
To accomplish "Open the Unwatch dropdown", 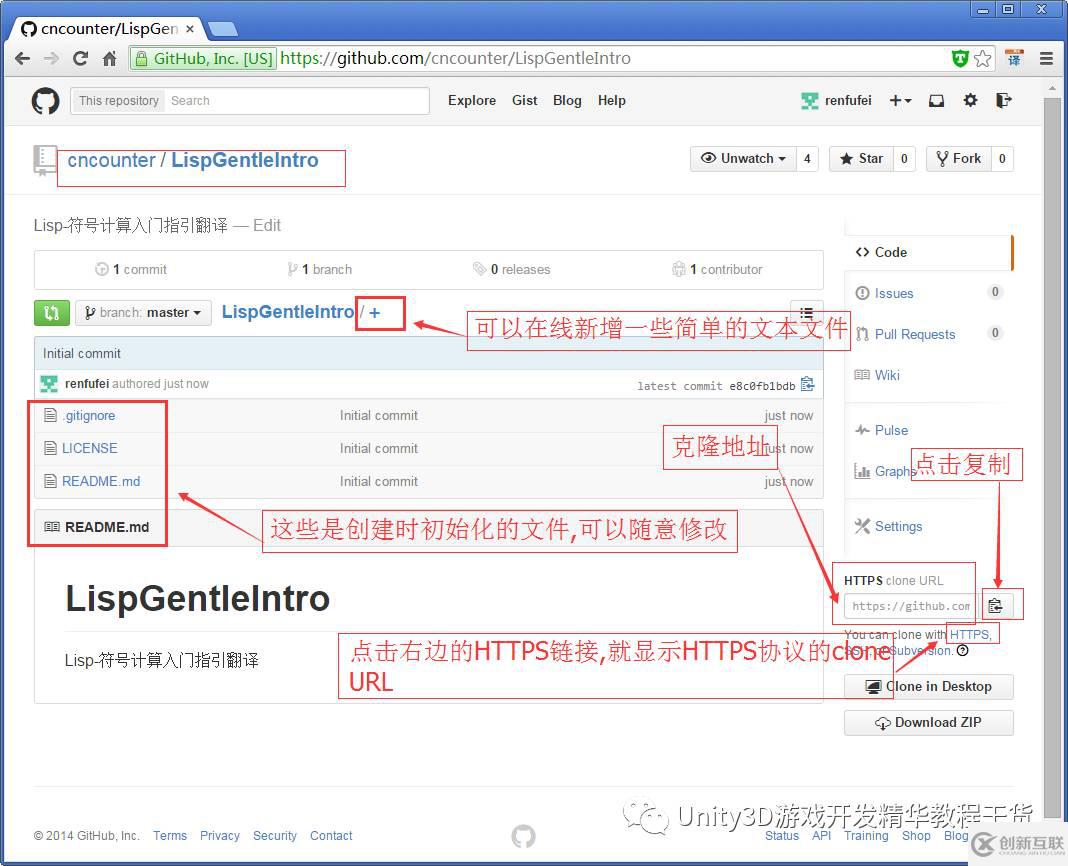I will pyautogui.click(x=743, y=159).
